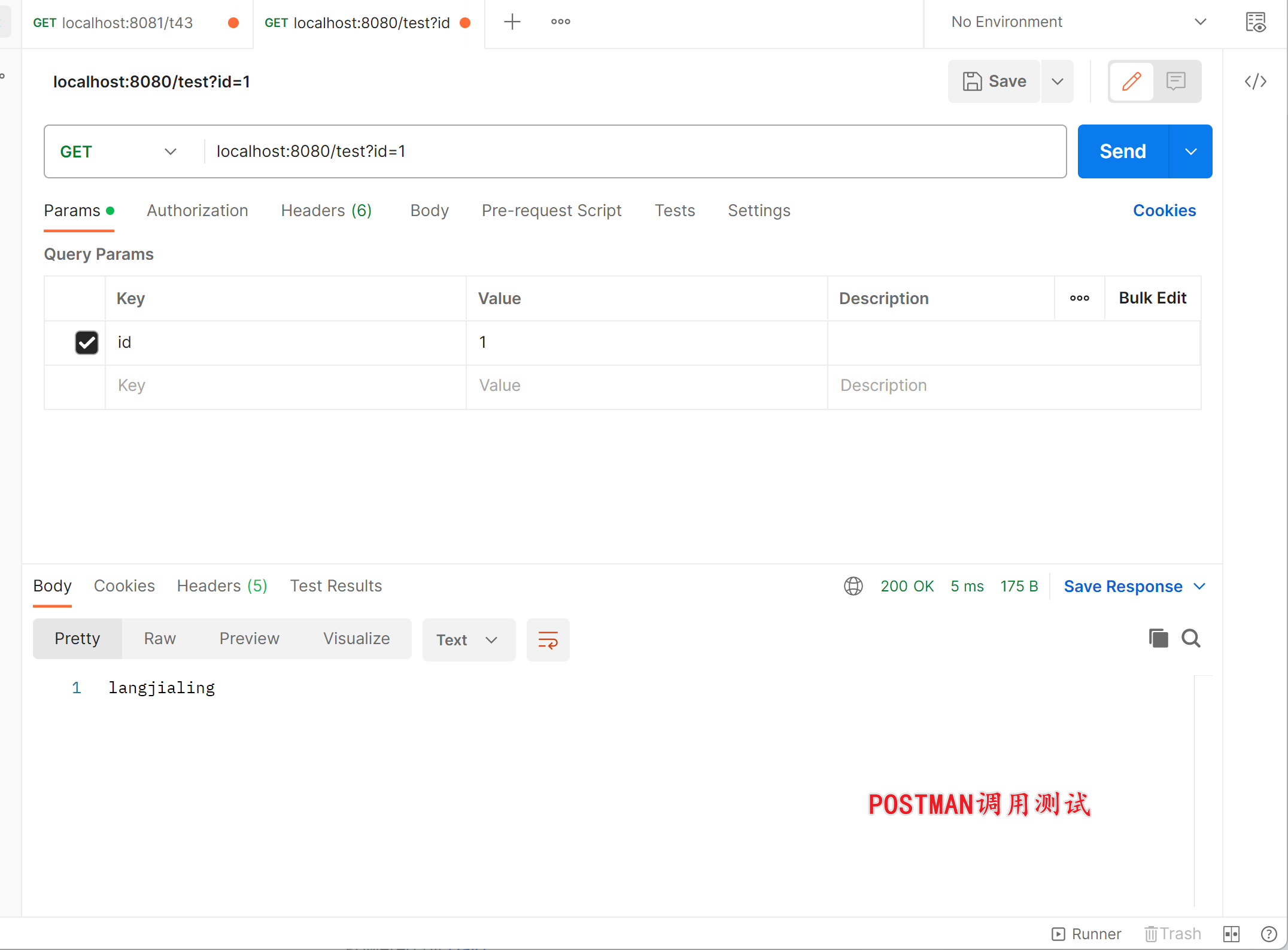Switch response view to Raw
Viewport: 1288px width, 950px height.
[x=160, y=639]
